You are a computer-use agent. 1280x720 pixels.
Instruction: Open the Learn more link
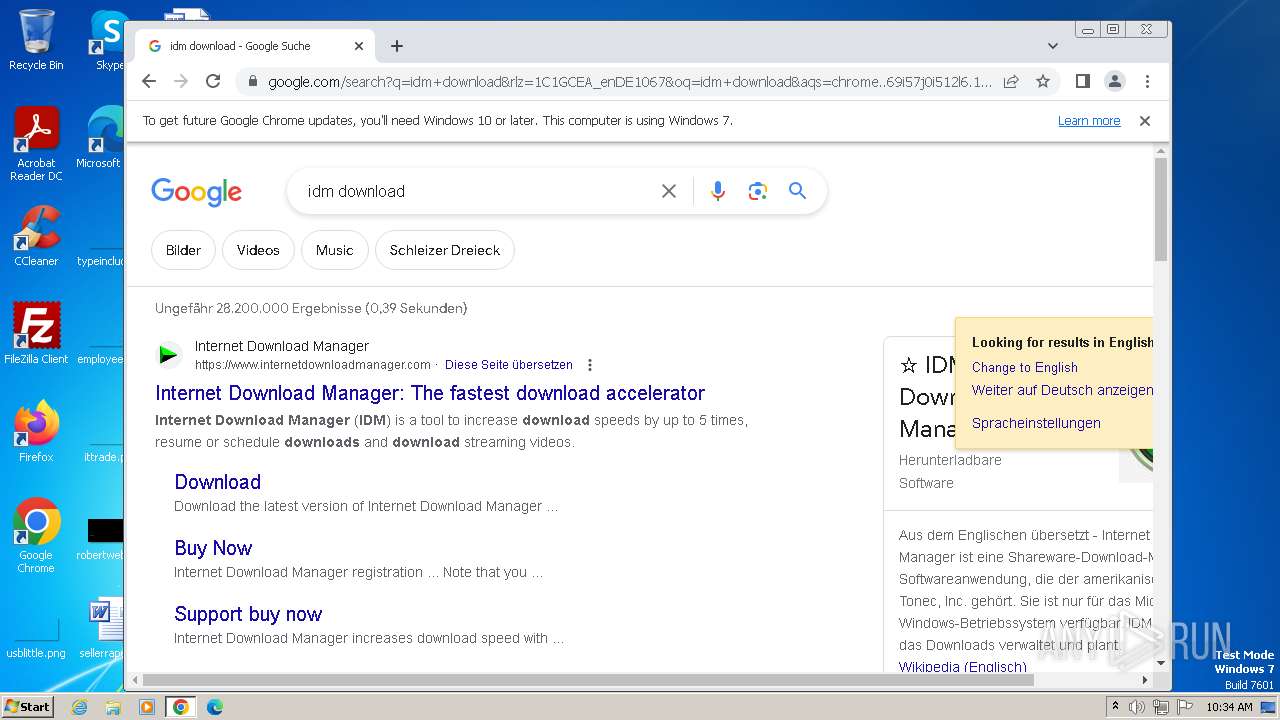(x=1089, y=121)
